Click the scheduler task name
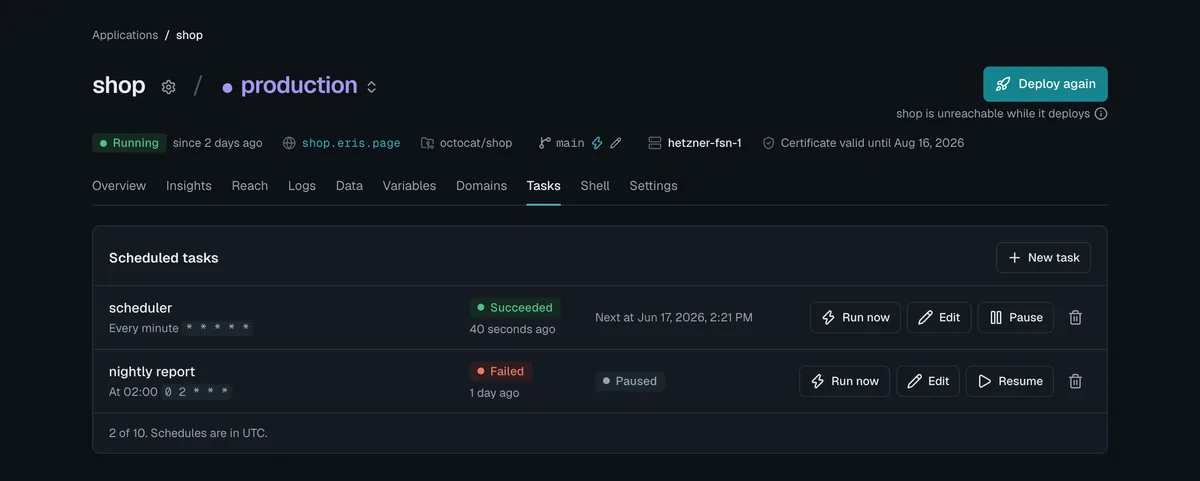This screenshot has width=1200, height=481. 141,308
